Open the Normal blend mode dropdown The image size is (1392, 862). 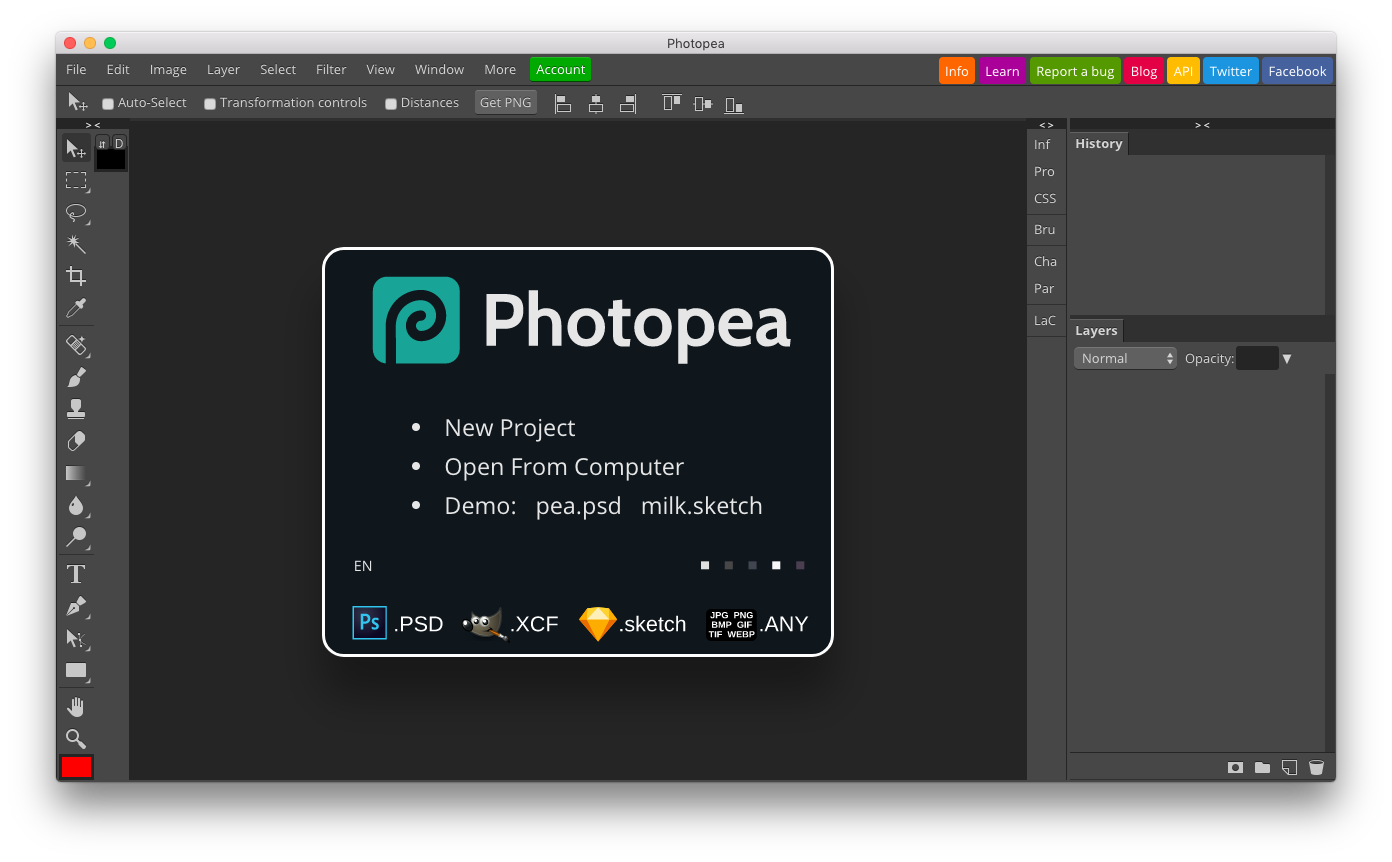1125,358
